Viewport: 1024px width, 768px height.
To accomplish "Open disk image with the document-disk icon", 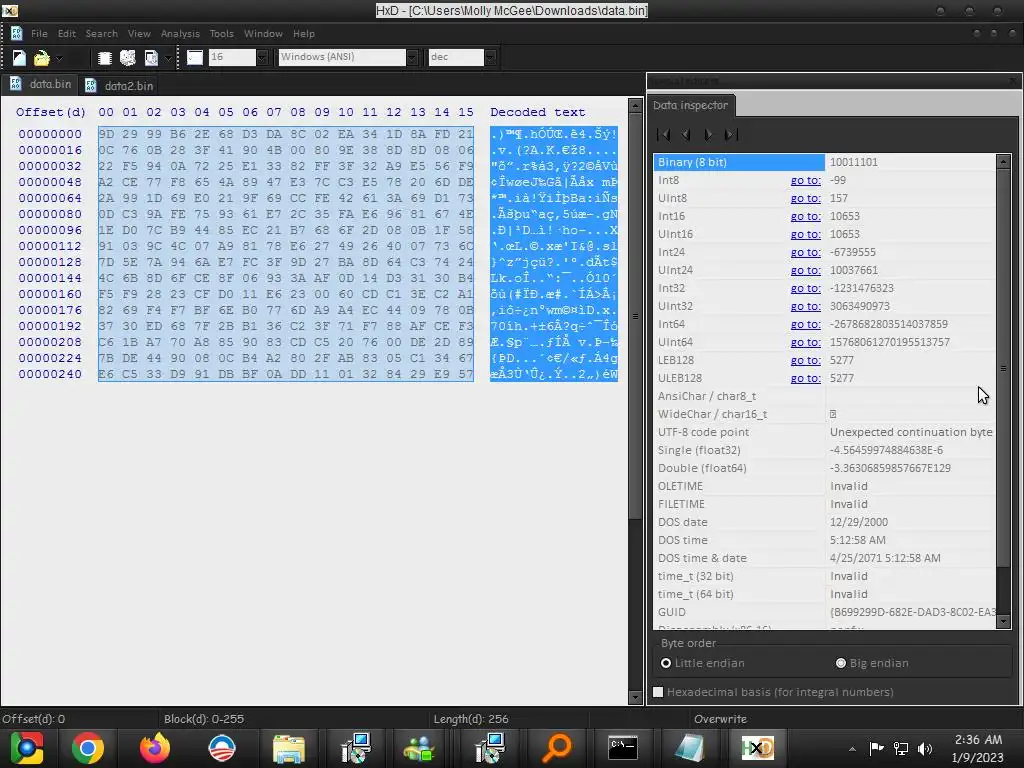I will (x=151, y=58).
